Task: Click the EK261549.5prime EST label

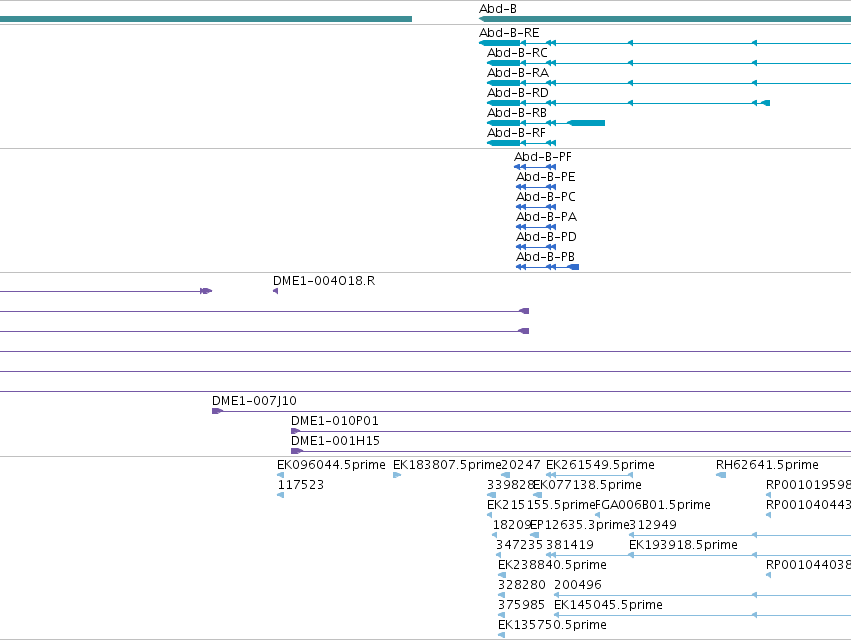Action: point(600,465)
